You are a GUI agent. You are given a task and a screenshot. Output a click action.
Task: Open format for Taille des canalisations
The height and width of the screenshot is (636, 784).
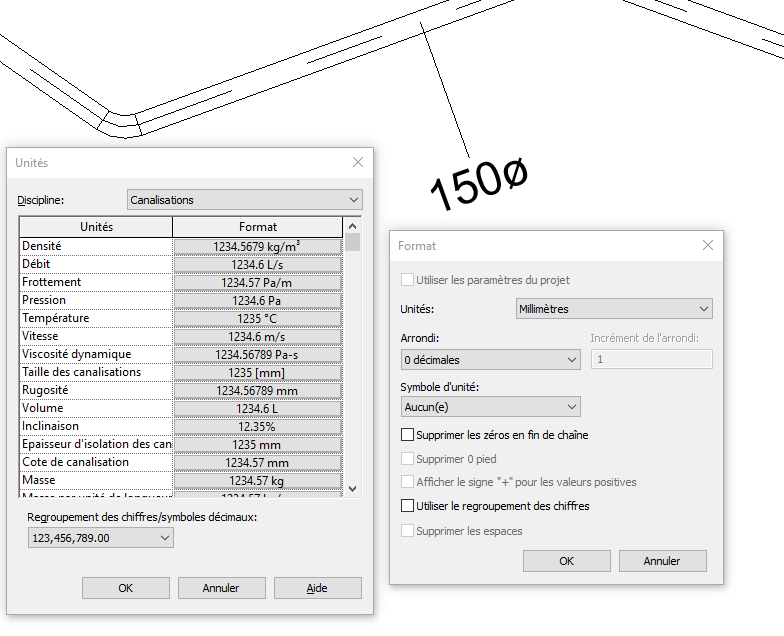pyautogui.click(x=257, y=372)
